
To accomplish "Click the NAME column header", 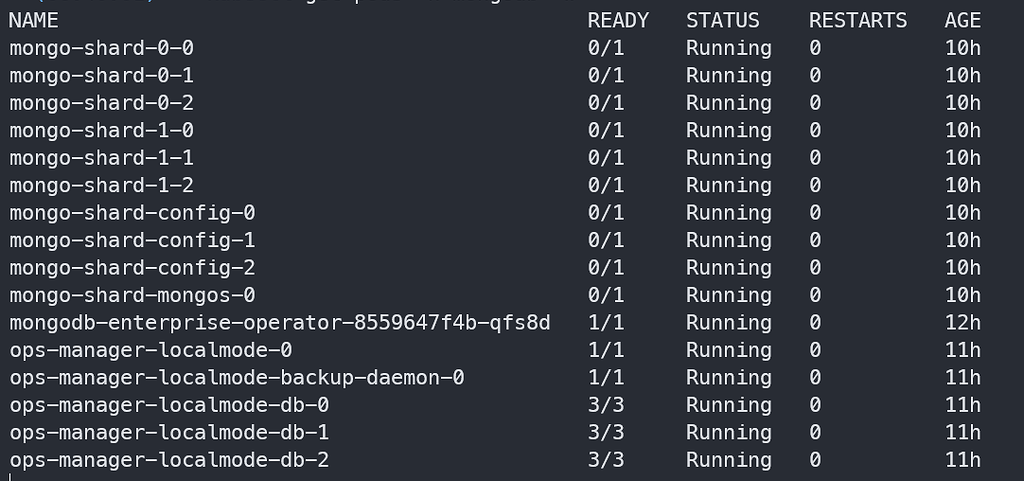I will coord(34,20).
